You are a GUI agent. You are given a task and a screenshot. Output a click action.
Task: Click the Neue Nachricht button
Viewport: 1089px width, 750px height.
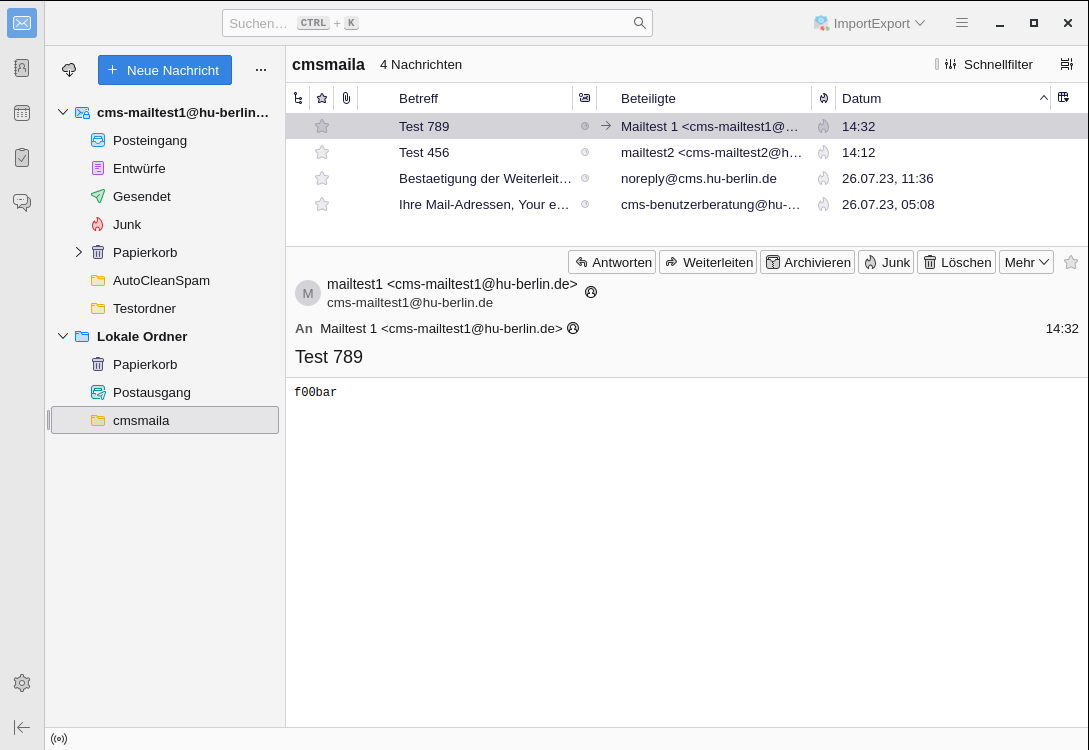165,70
